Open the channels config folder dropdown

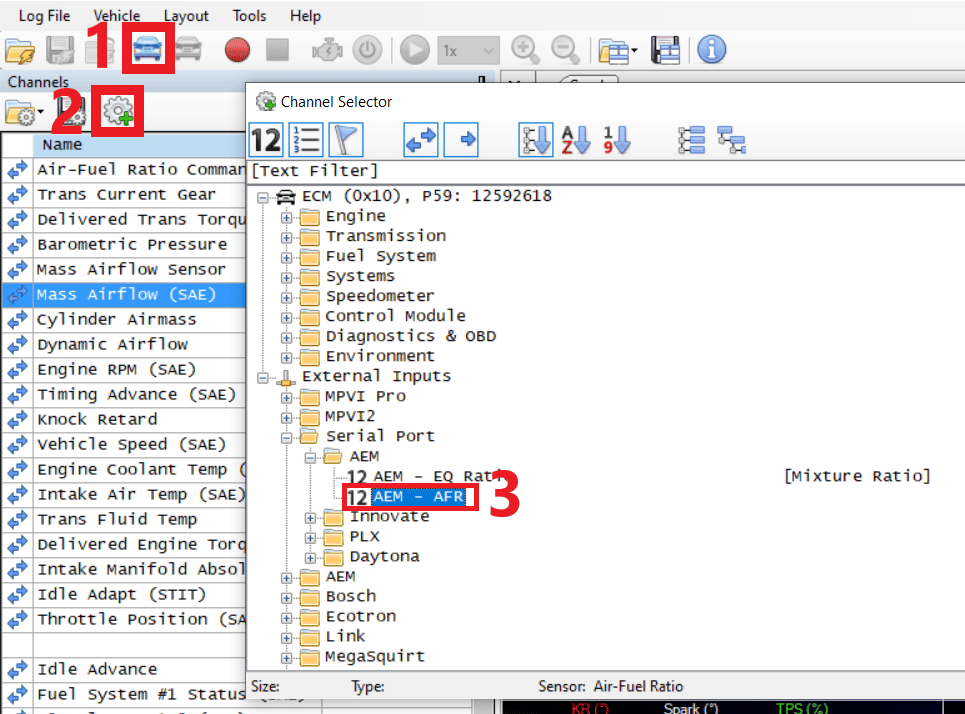pyautogui.click(x=25, y=113)
